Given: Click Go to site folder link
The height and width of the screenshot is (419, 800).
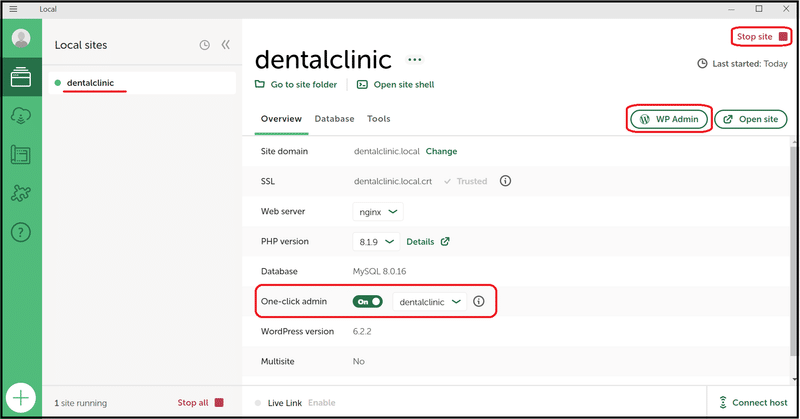Looking at the screenshot, I should [x=304, y=85].
